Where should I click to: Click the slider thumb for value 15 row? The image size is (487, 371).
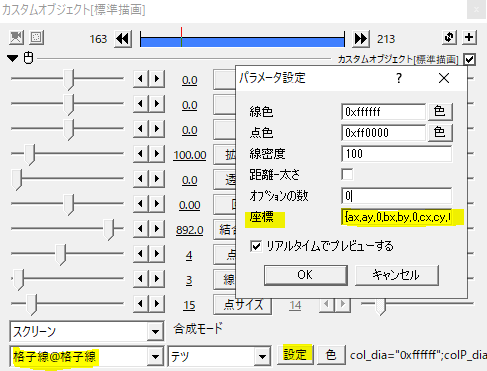tap(32, 305)
